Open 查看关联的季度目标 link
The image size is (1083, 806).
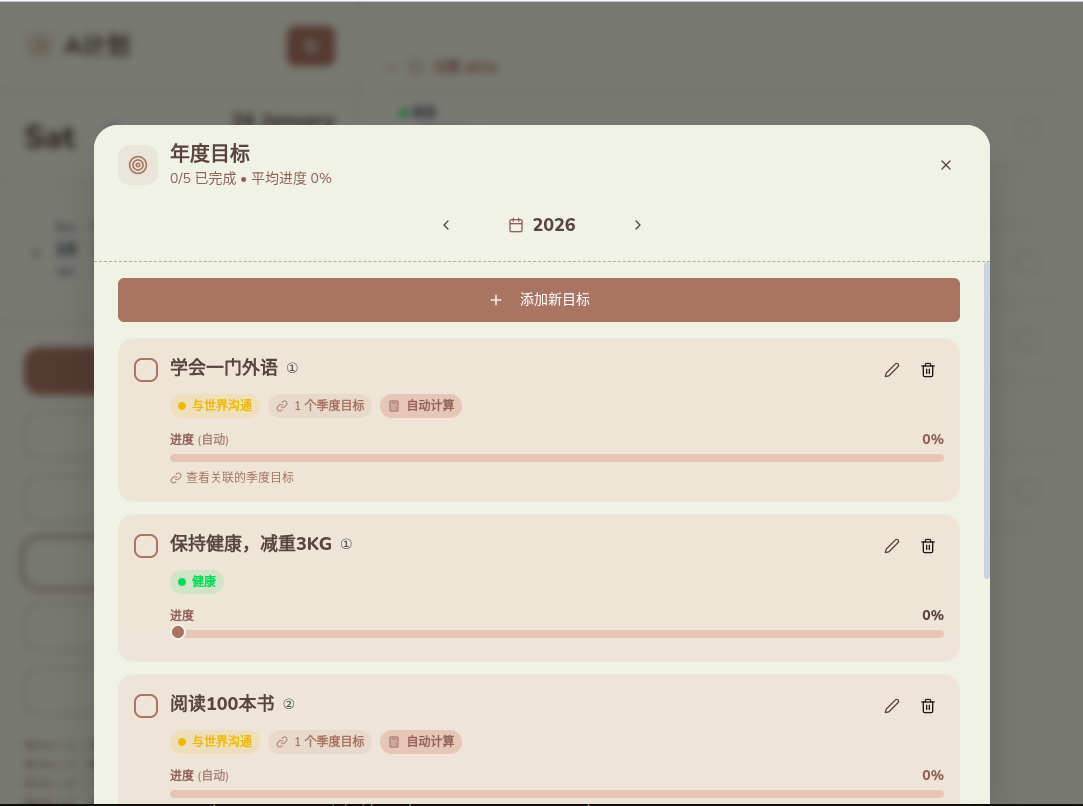[233, 478]
